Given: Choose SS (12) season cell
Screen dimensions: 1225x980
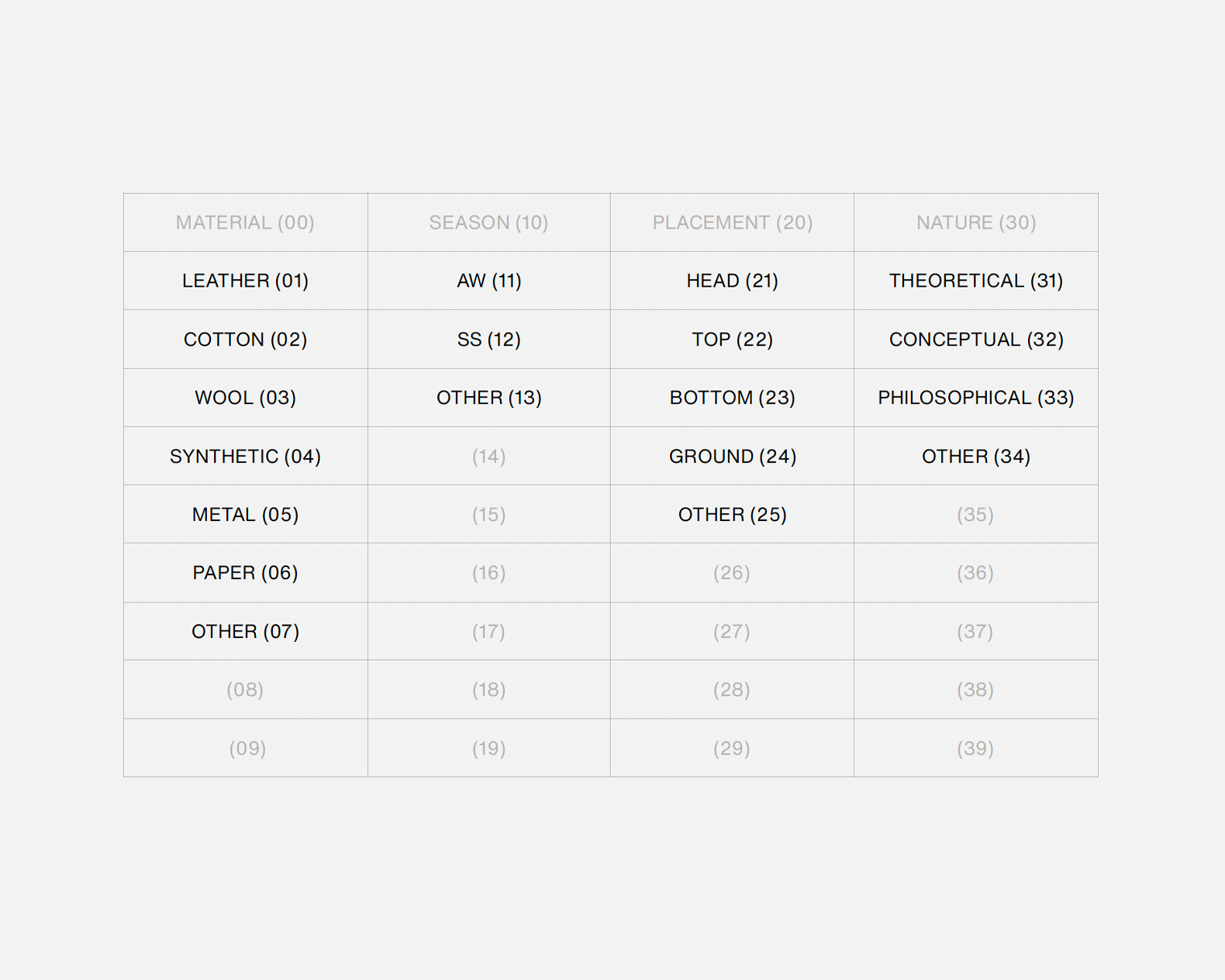Looking at the screenshot, I should 488,340.
